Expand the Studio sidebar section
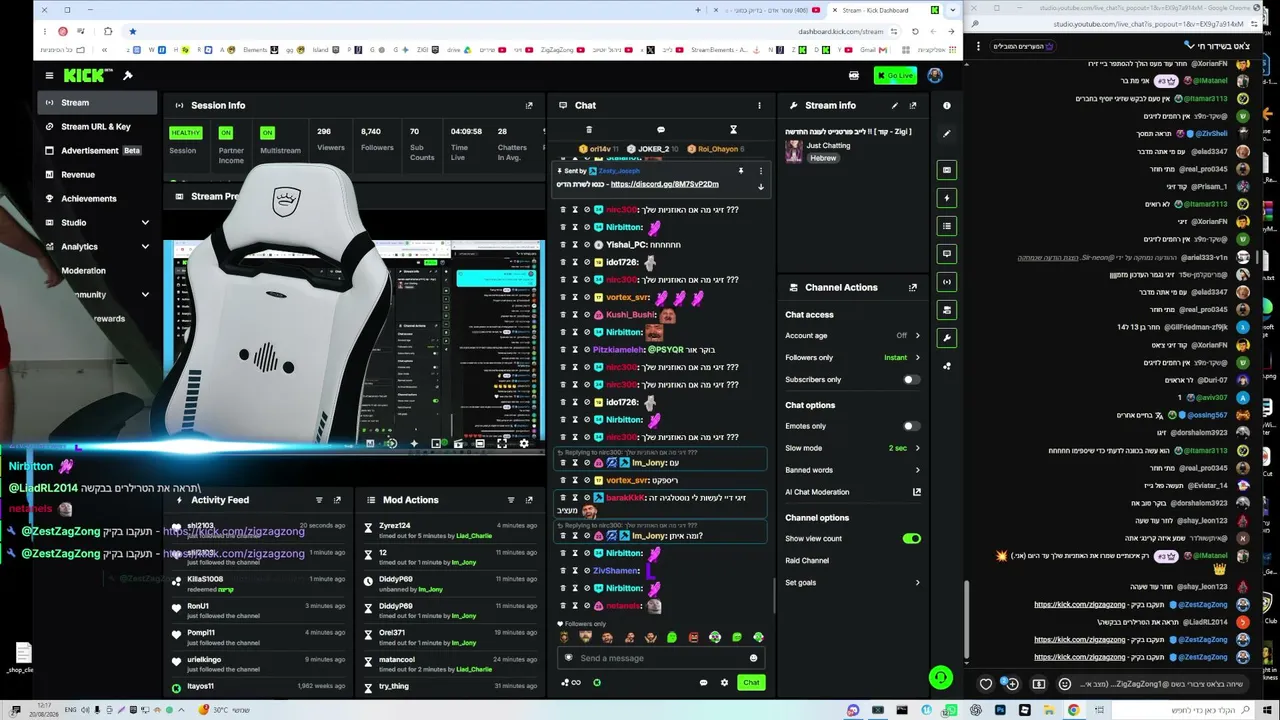 [145, 223]
